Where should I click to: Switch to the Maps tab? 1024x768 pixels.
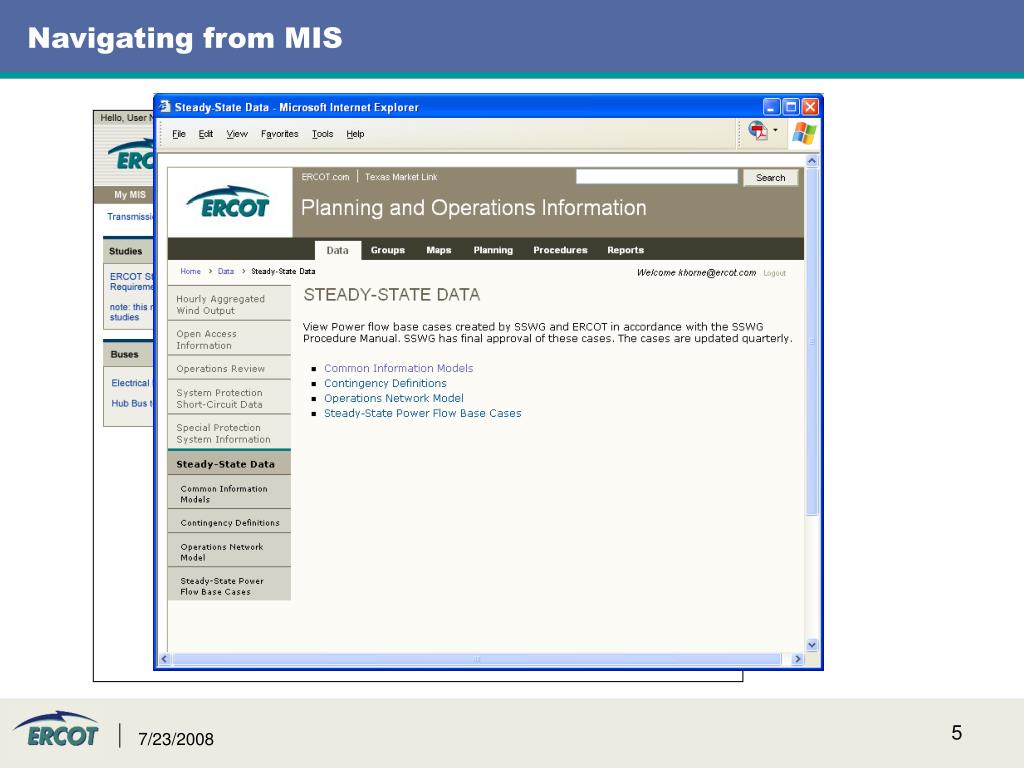(x=439, y=250)
